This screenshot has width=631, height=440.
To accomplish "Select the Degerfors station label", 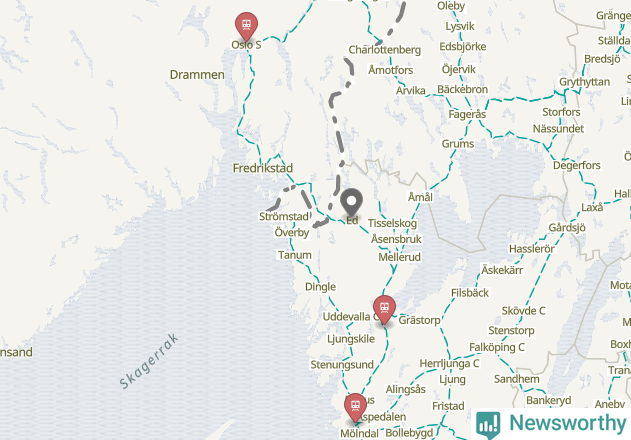I will point(576,165).
